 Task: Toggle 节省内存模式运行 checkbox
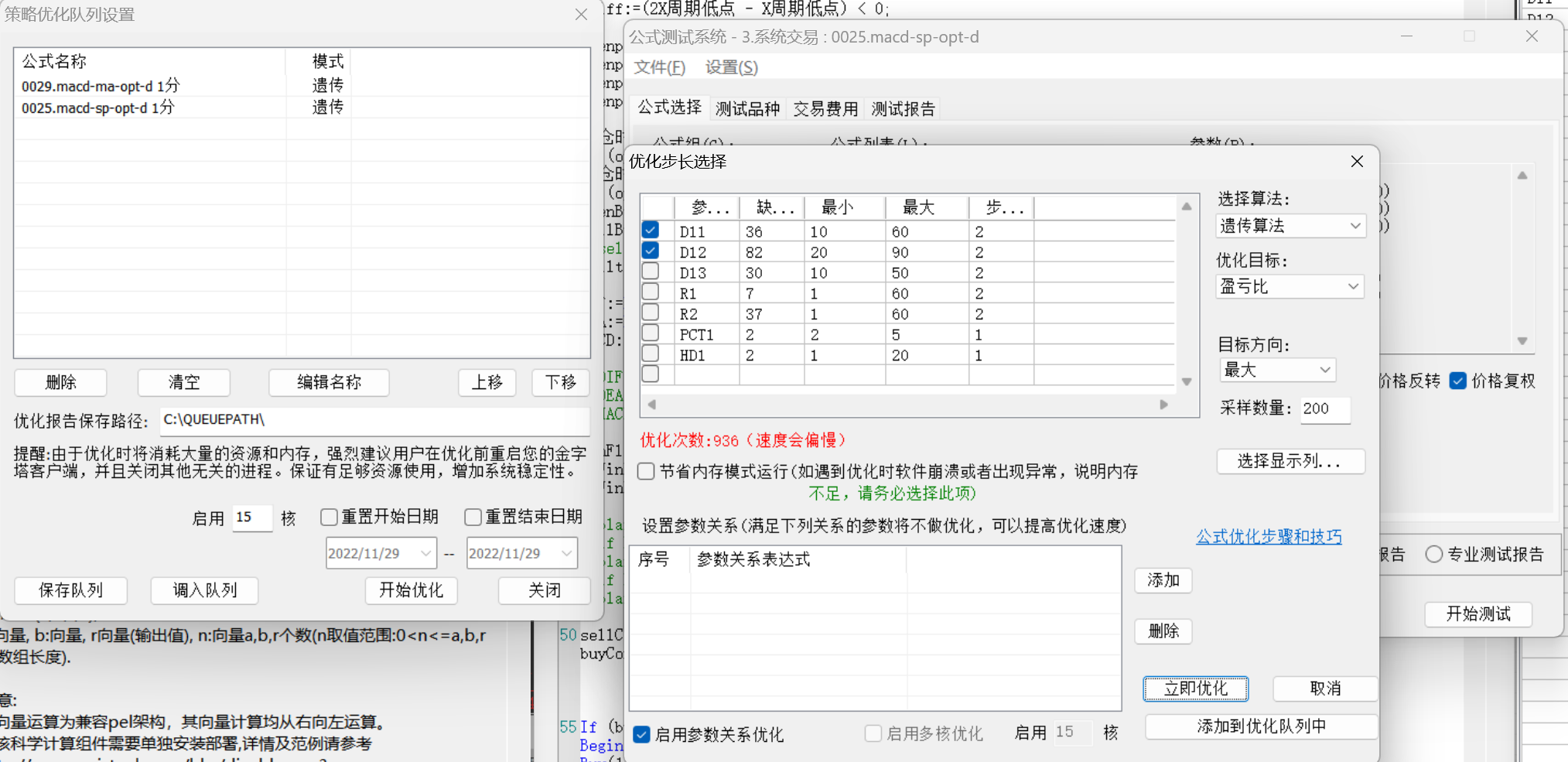[x=646, y=471]
